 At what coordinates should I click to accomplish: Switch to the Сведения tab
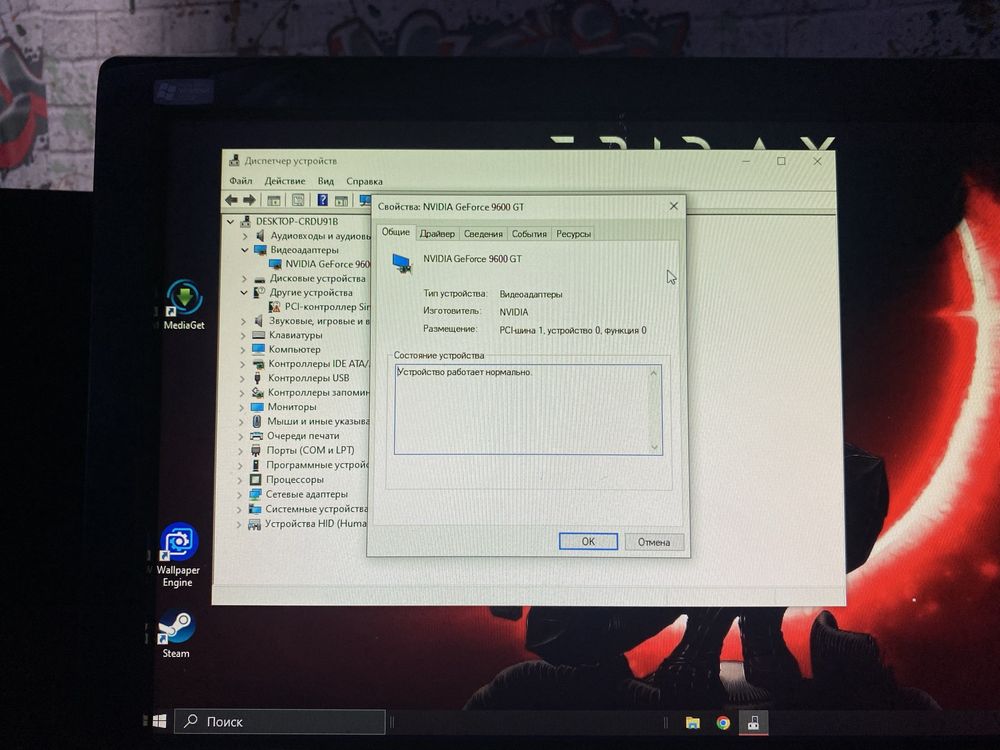point(483,233)
